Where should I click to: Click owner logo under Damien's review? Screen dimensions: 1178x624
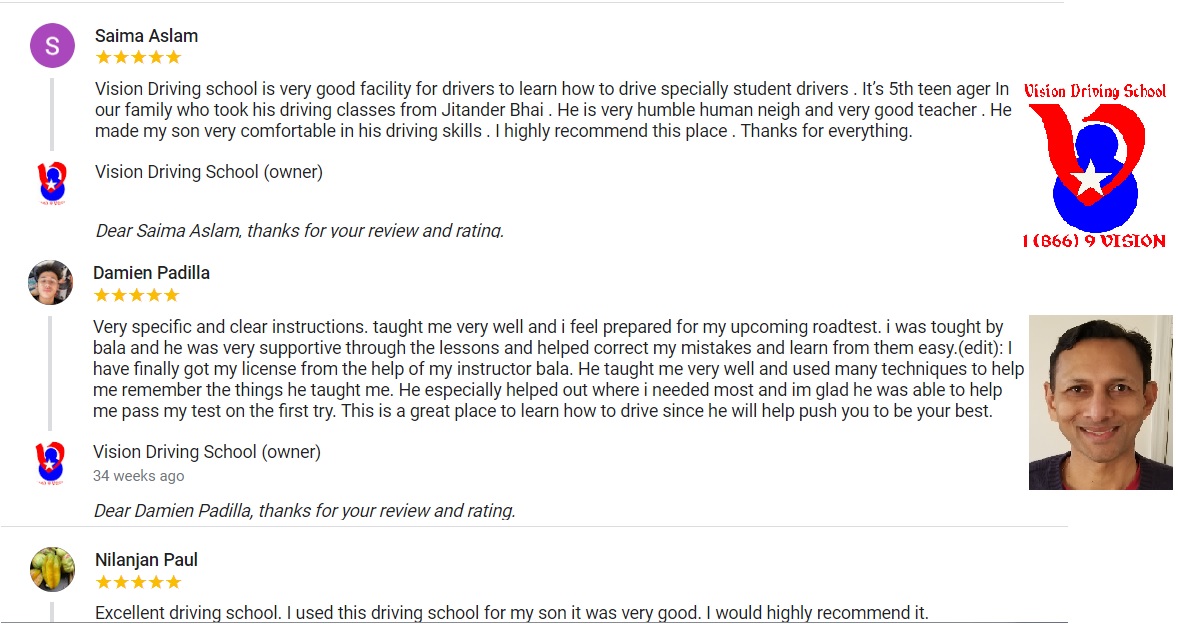point(50,462)
